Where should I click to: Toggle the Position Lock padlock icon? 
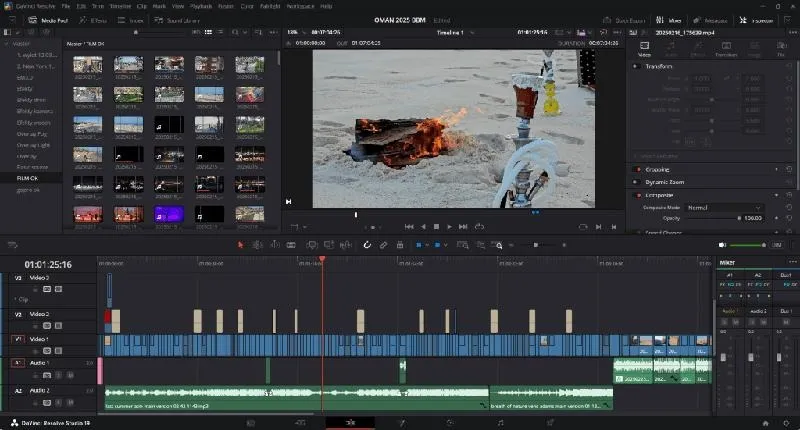click(400, 245)
